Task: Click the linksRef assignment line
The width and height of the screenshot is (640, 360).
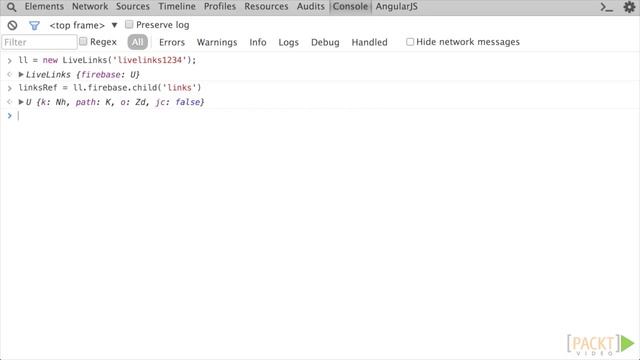Action: pyautogui.click(x=110, y=88)
